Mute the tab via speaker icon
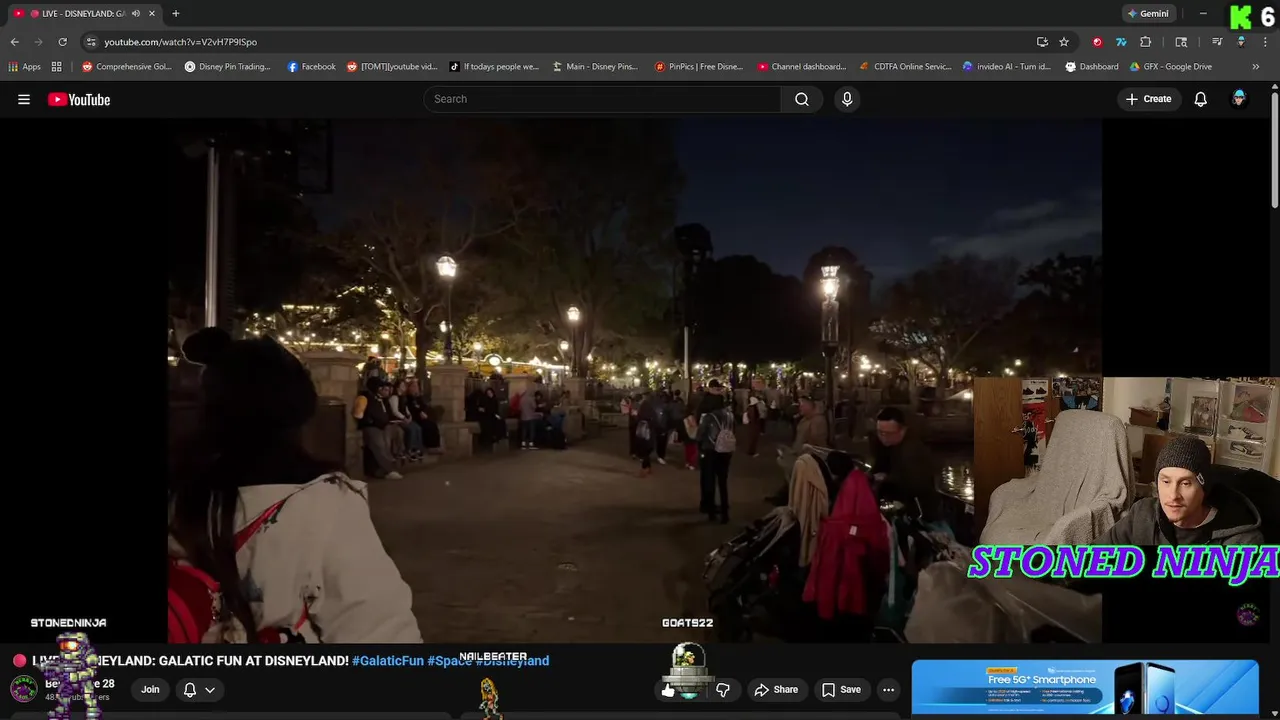Screen dimensions: 1280x720 coord(136,14)
